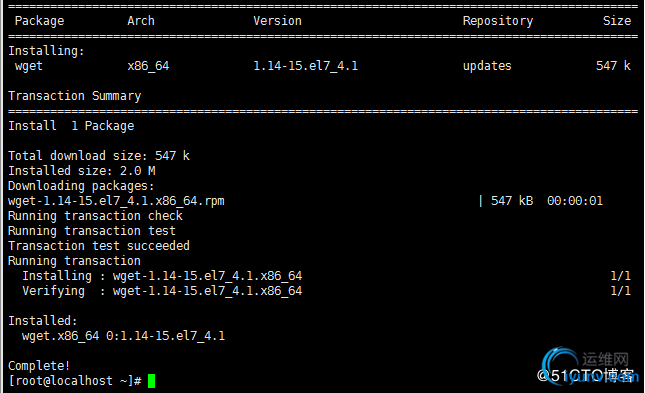Click the Arch column header
This screenshot has height=393, width=645.
(141, 21)
